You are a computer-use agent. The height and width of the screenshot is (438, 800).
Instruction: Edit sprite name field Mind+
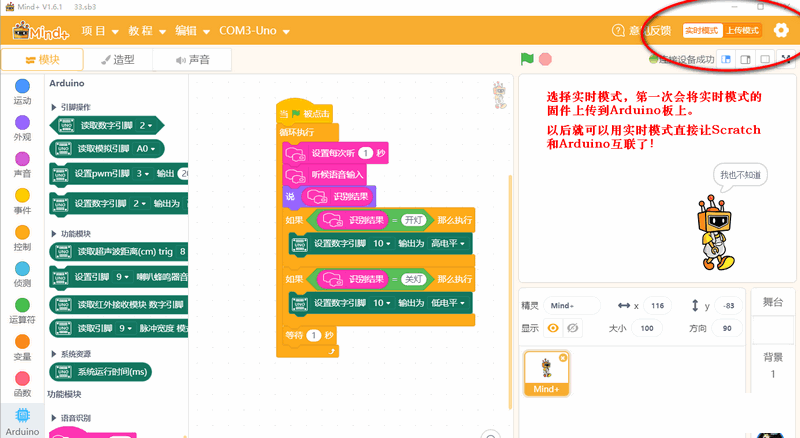[x=572, y=305]
